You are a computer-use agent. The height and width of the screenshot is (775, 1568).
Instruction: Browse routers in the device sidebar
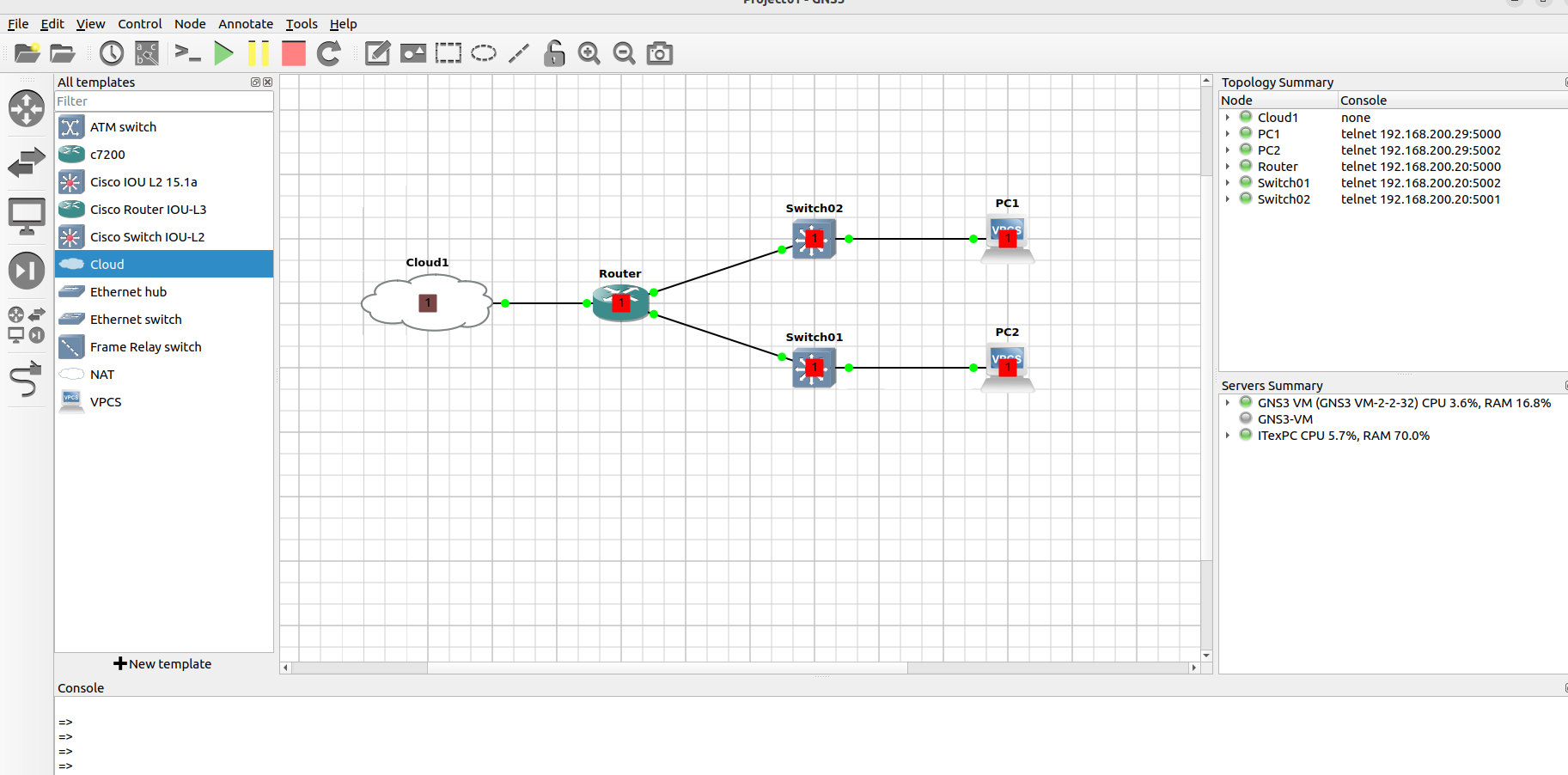(26, 109)
